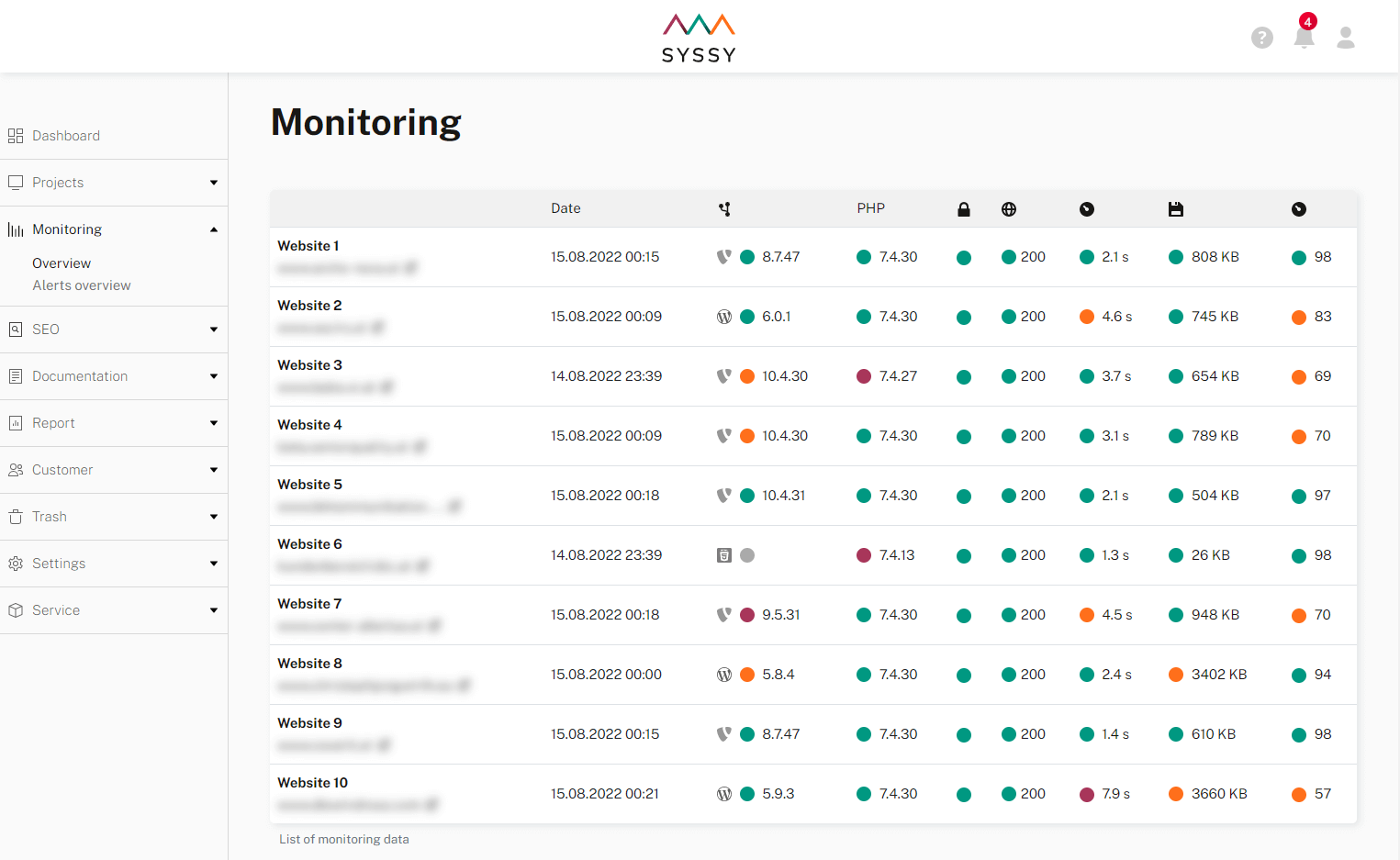The width and height of the screenshot is (1400, 860).
Task: Click the SYSSY logo at the top
Action: tap(698, 37)
